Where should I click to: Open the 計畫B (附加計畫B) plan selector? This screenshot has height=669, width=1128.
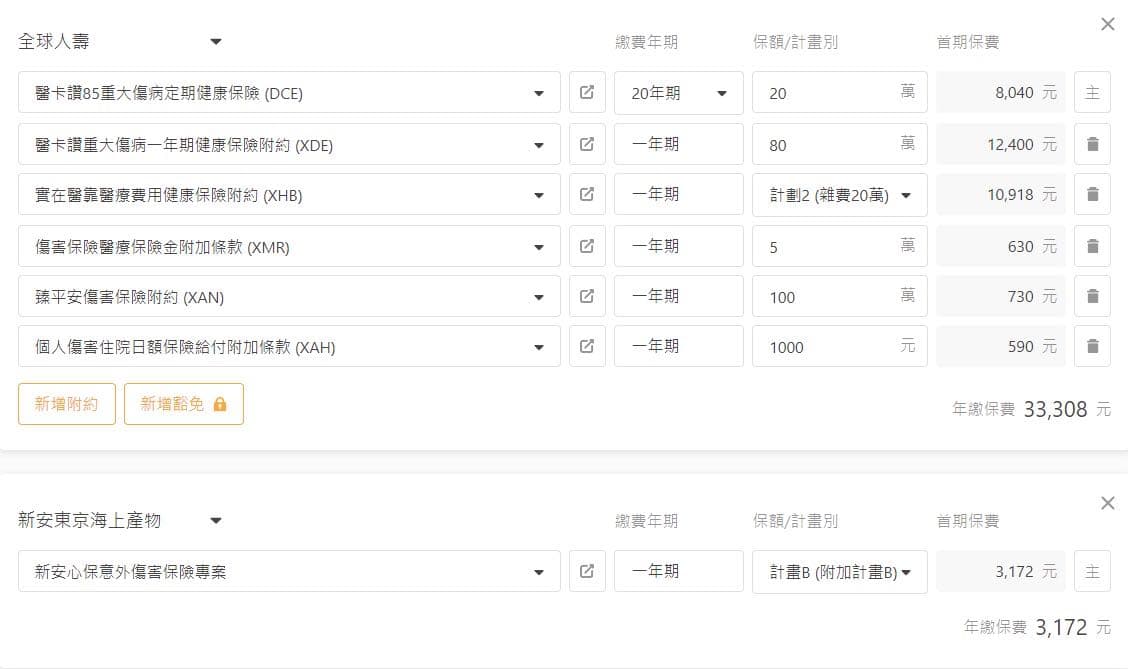839,572
